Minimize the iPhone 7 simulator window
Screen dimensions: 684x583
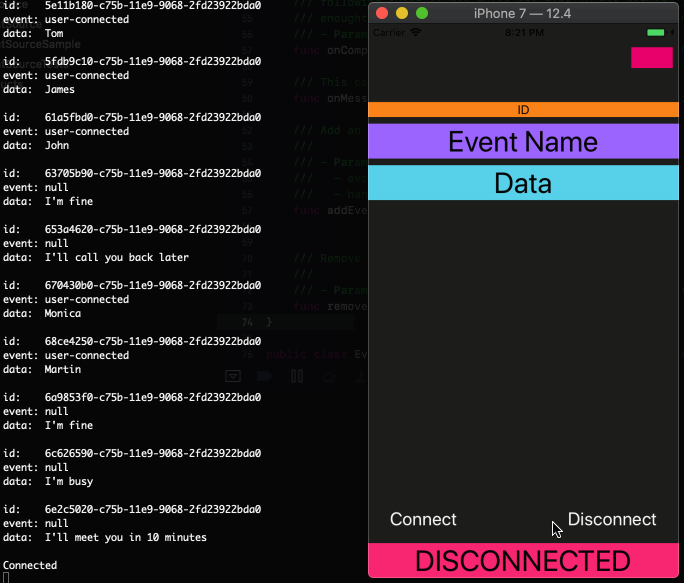coord(402,14)
